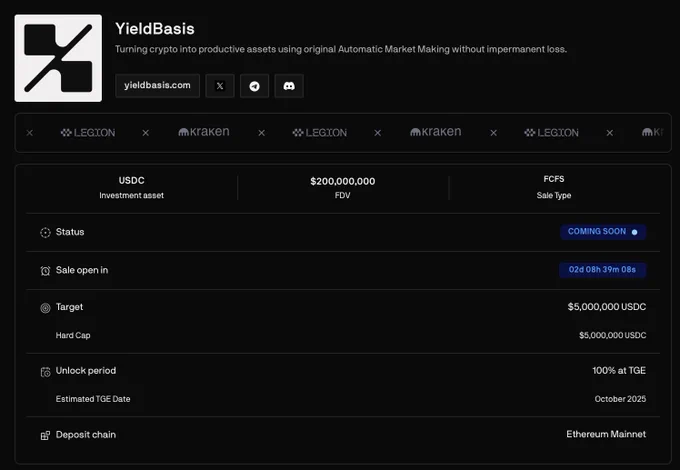
Task: Click the first Kraken logo in banner
Action: coord(204,132)
